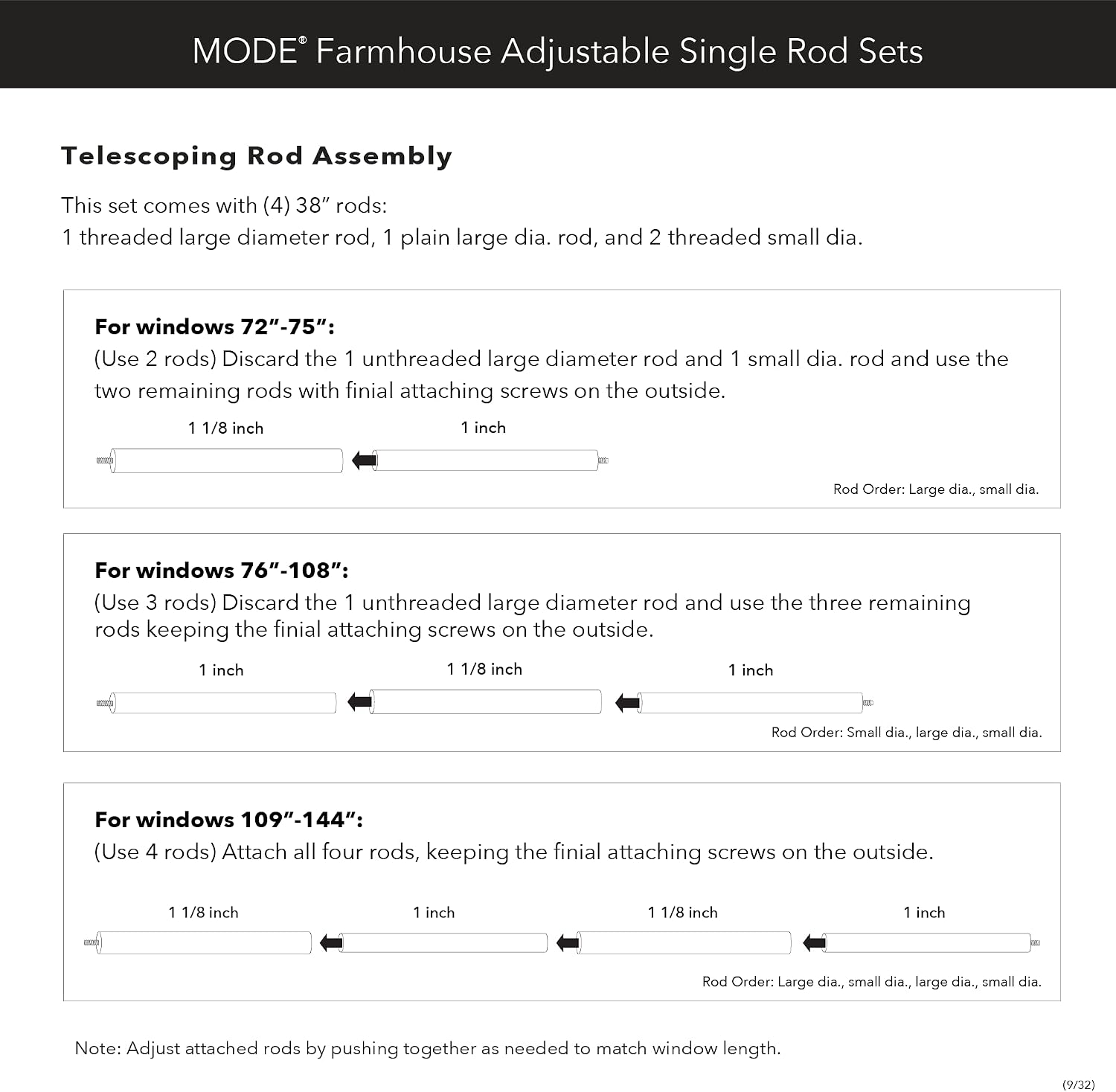Select the 1 1/8 inch rod in 72"-75" diagram
This screenshot has width=1116, height=1092.
(x=227, y=460)
